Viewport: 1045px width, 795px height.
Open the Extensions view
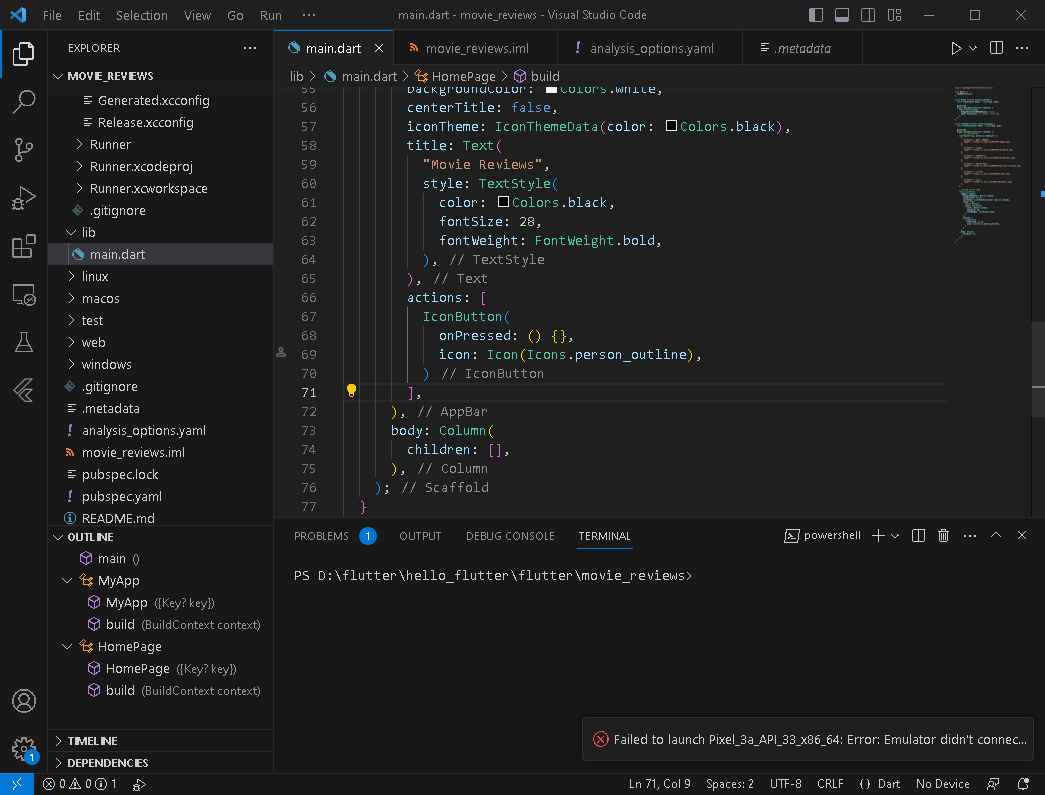(23, 246)
